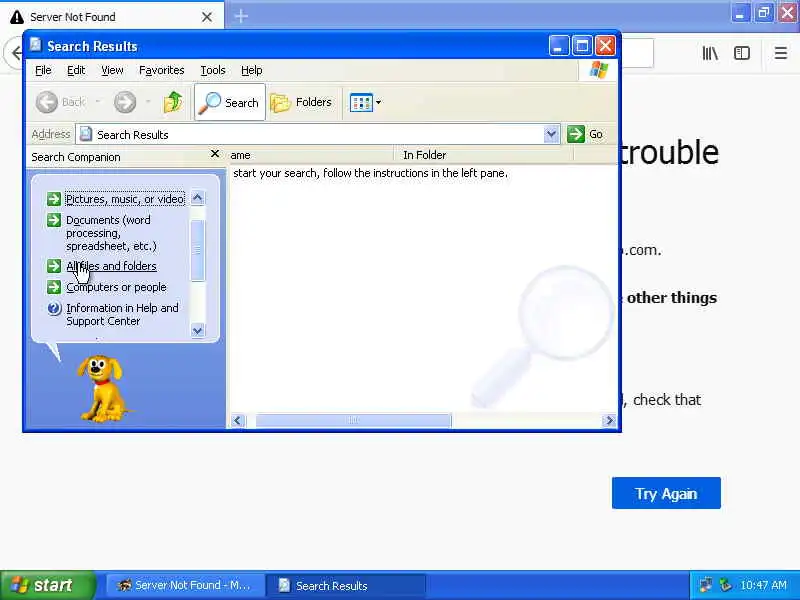
Task: Minimize the Firefox window
Action: pyautogui.click(x=740, y=13)
